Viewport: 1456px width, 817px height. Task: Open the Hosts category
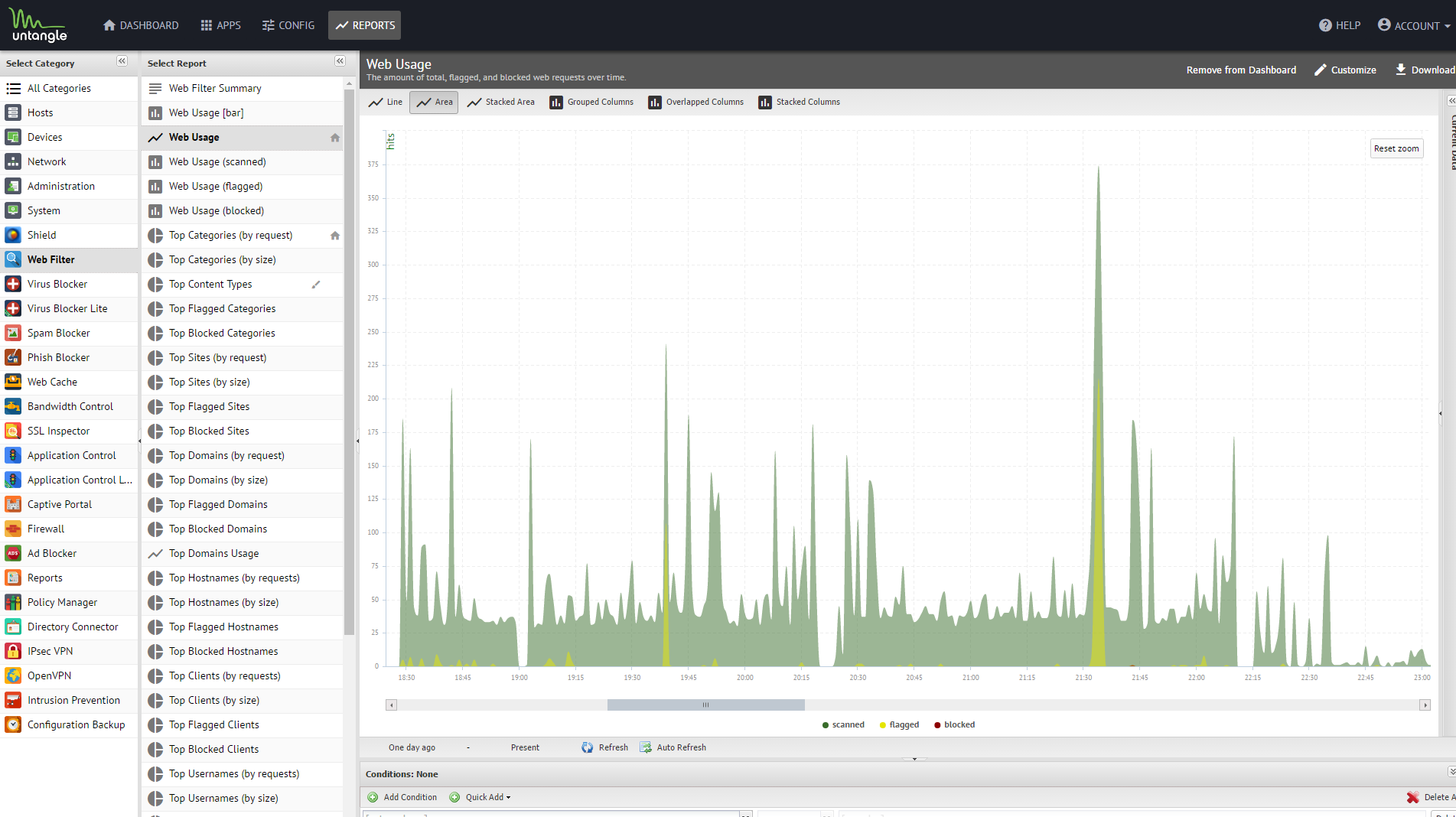[x=69, y=112]
